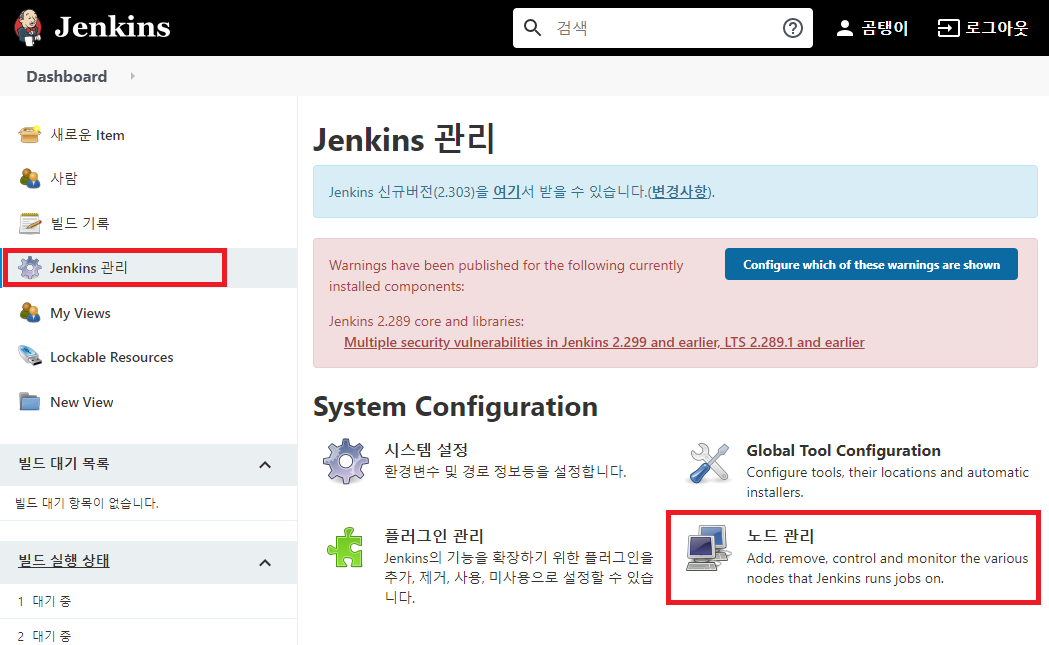This screenshot has width=1049, height=645.
Task: Go to Dashboard breadcrumb
Action: (x=66, y=76)
